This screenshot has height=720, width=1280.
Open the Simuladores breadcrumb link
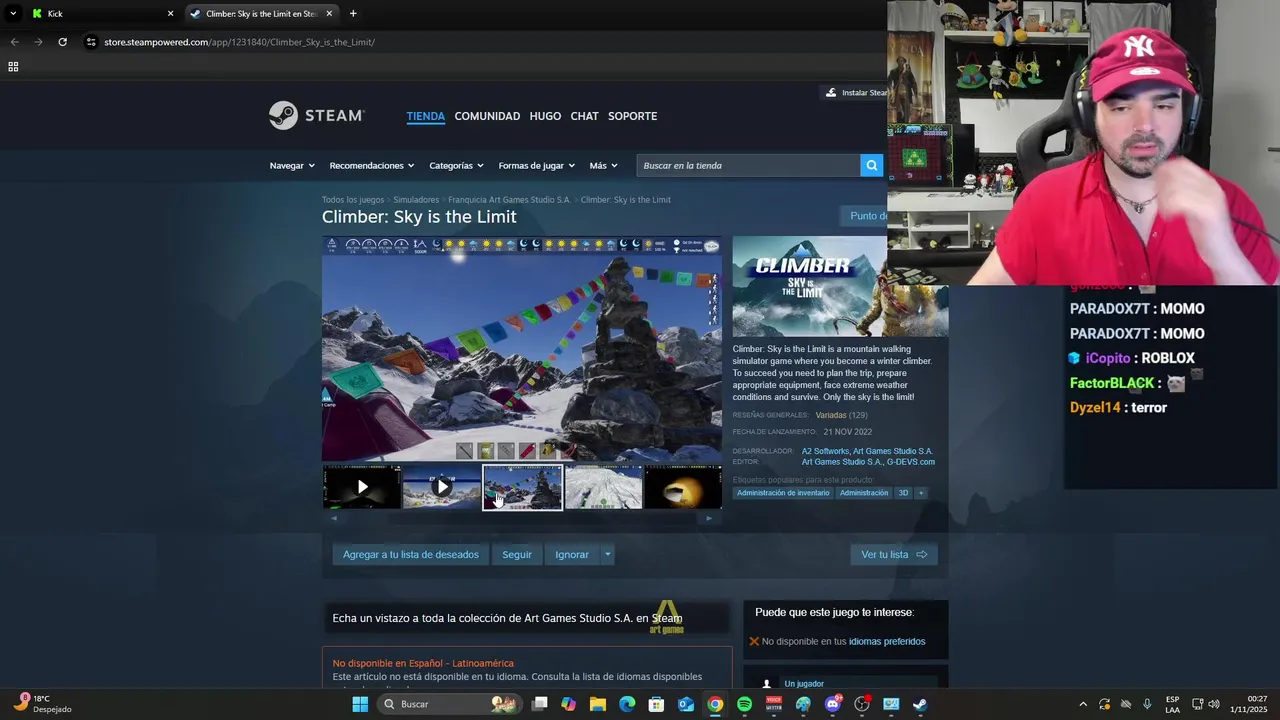(416, 200)
